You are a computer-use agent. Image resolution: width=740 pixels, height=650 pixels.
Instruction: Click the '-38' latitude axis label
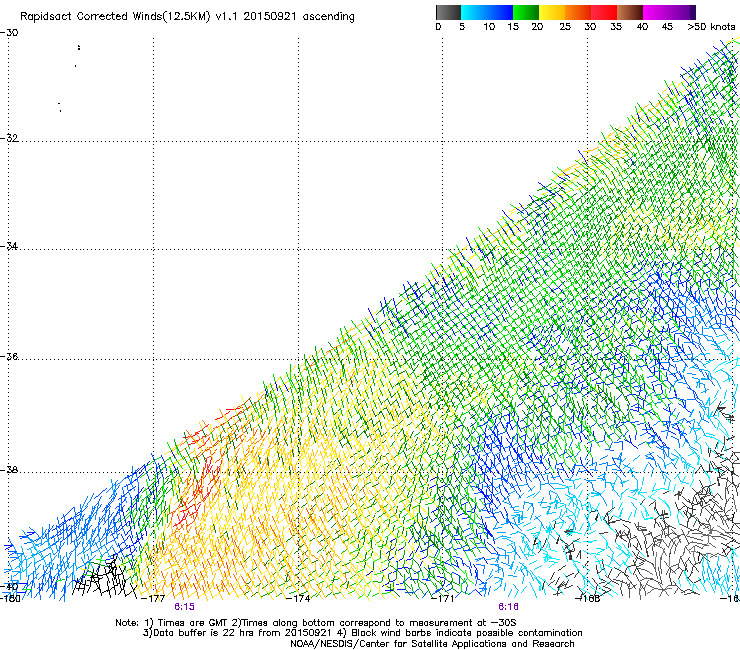pyautogui.click(x=9, y=470)
